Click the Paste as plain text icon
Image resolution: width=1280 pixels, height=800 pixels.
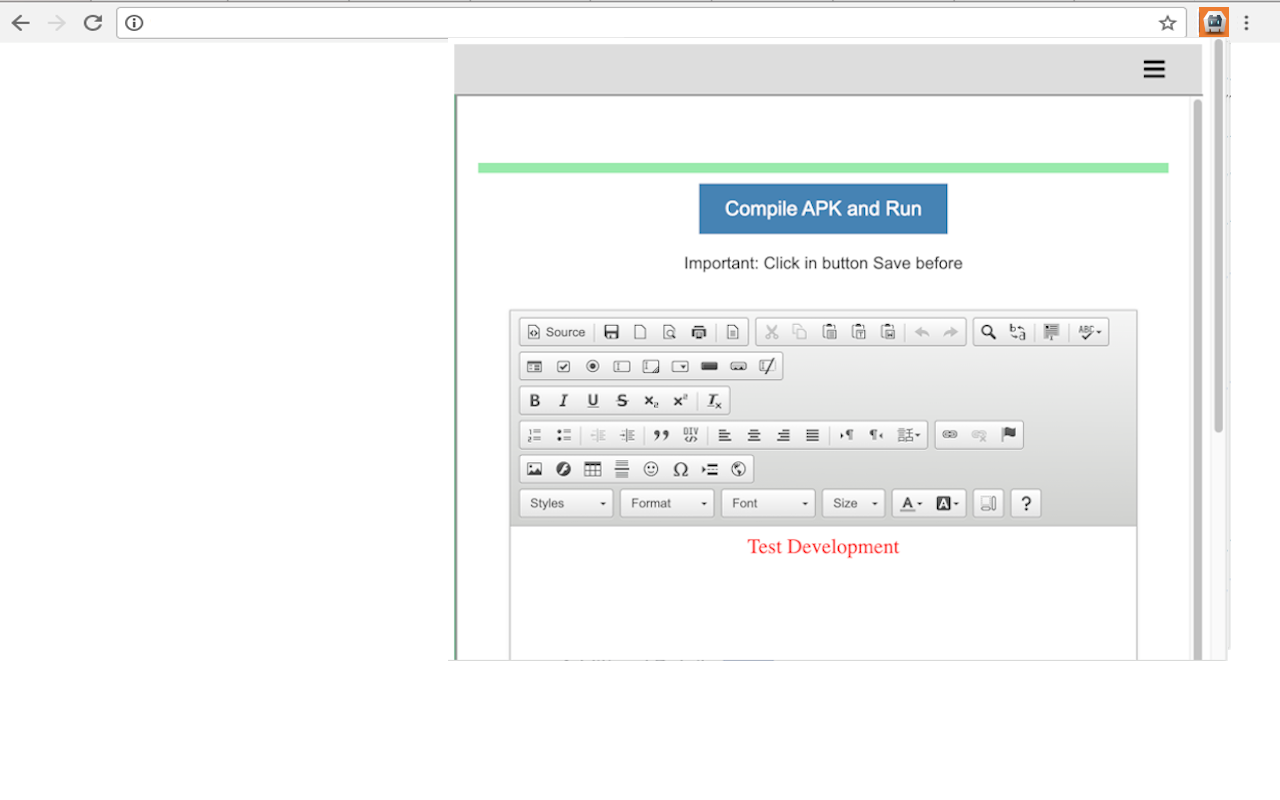click(x=858, y=332)
